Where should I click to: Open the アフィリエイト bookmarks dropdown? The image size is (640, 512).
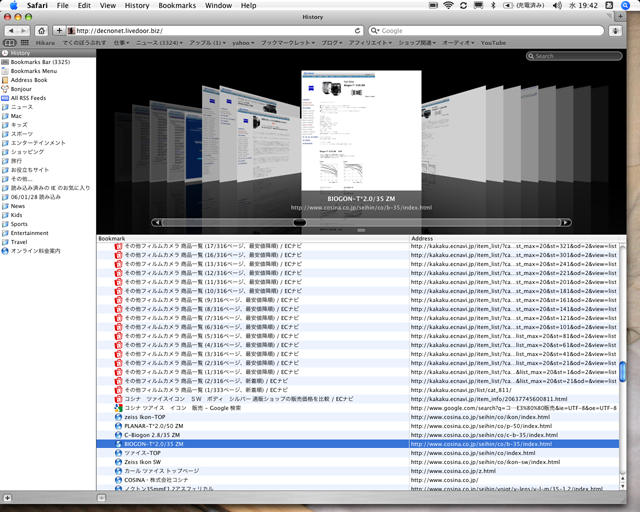370,42
